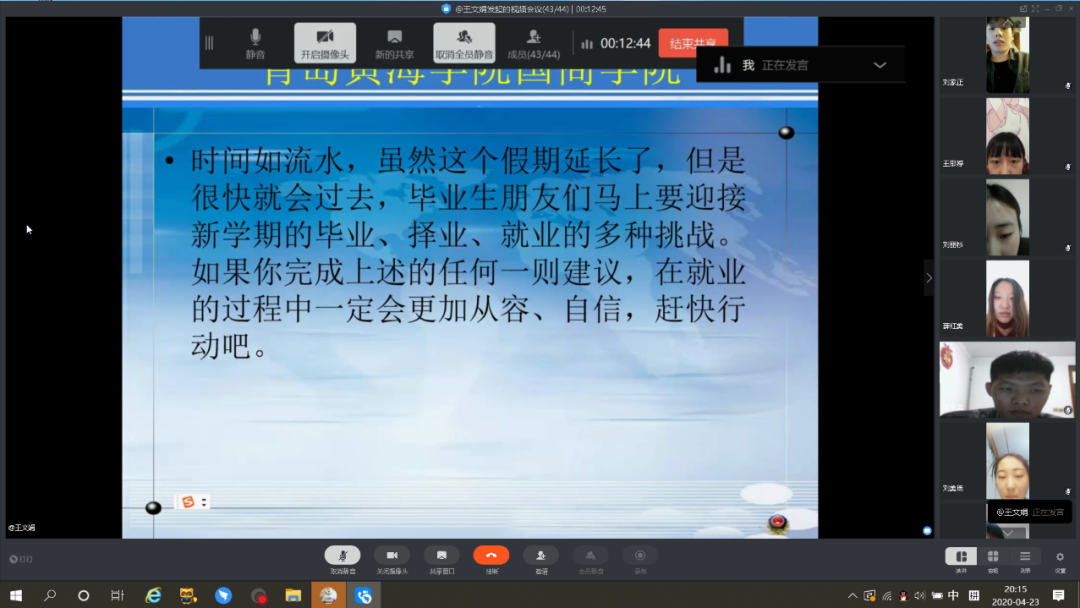Expand the 正在发言 speaker dropdown chevron
This screenshot has height=608, width=1080.
[880, 65]
